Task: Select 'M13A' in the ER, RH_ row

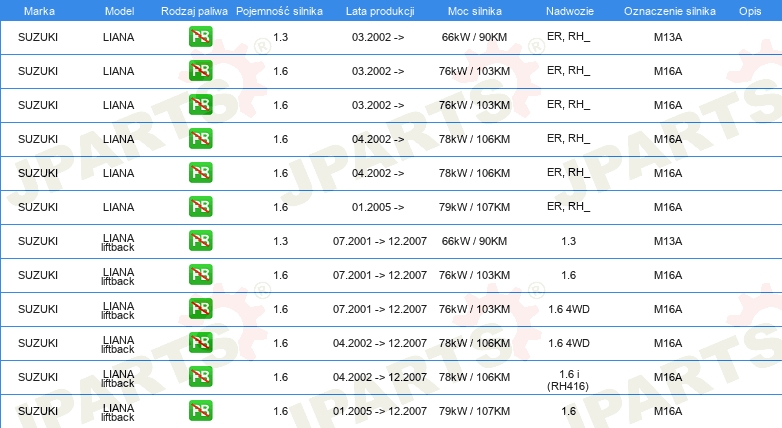Action: click(x=668, y=37)
